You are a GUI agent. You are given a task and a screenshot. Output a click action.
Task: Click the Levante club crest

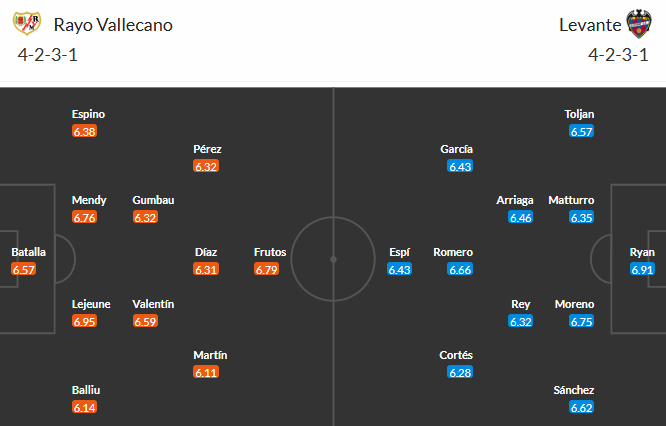click(x=639, y=24)
